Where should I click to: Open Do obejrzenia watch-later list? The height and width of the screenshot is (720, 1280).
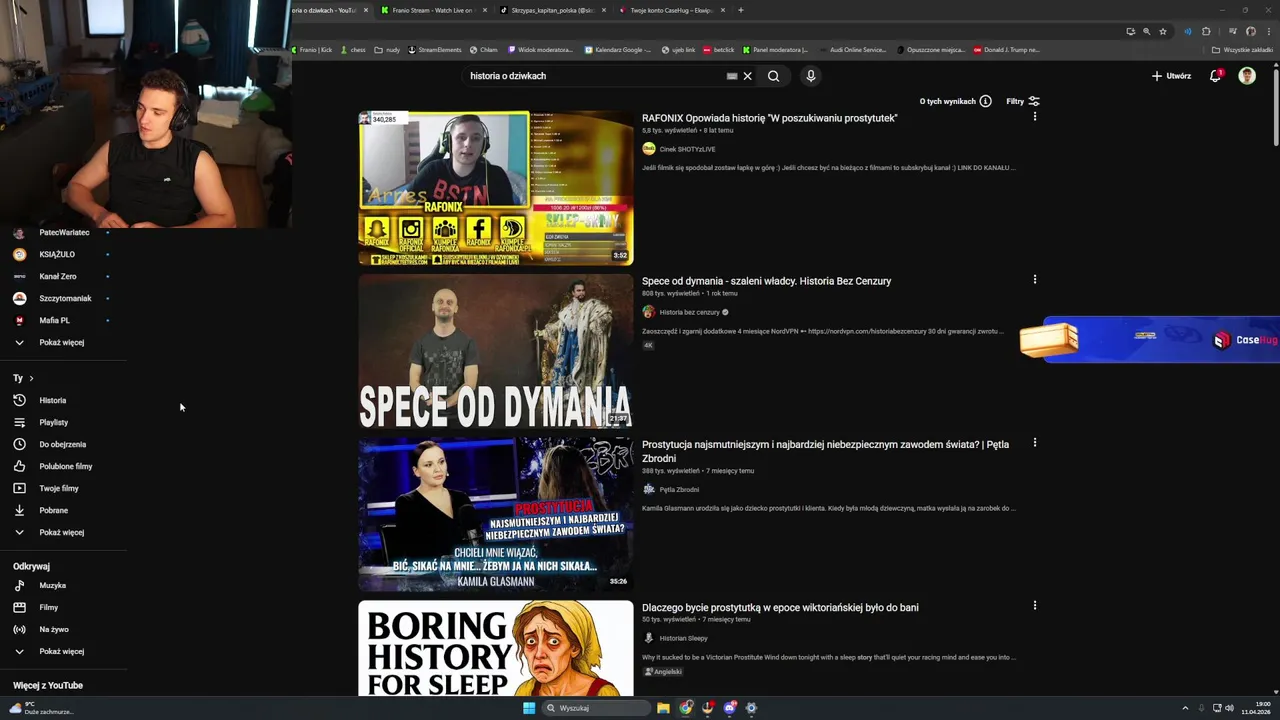(x=62, y=444)
